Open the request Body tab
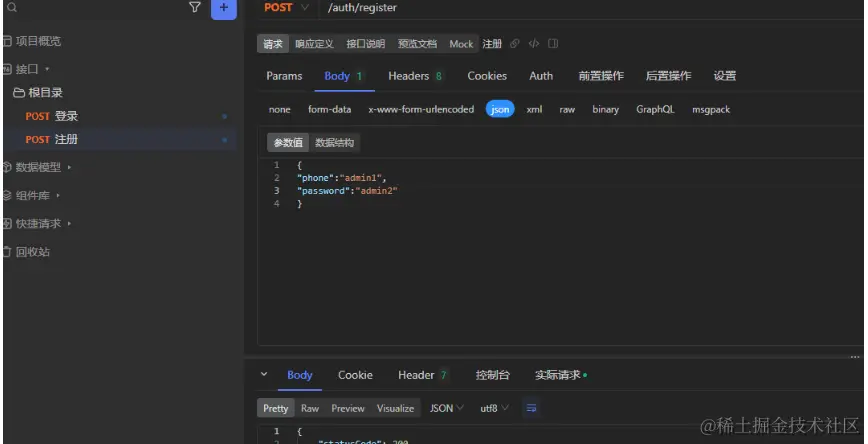 click(x=343, y=76)
